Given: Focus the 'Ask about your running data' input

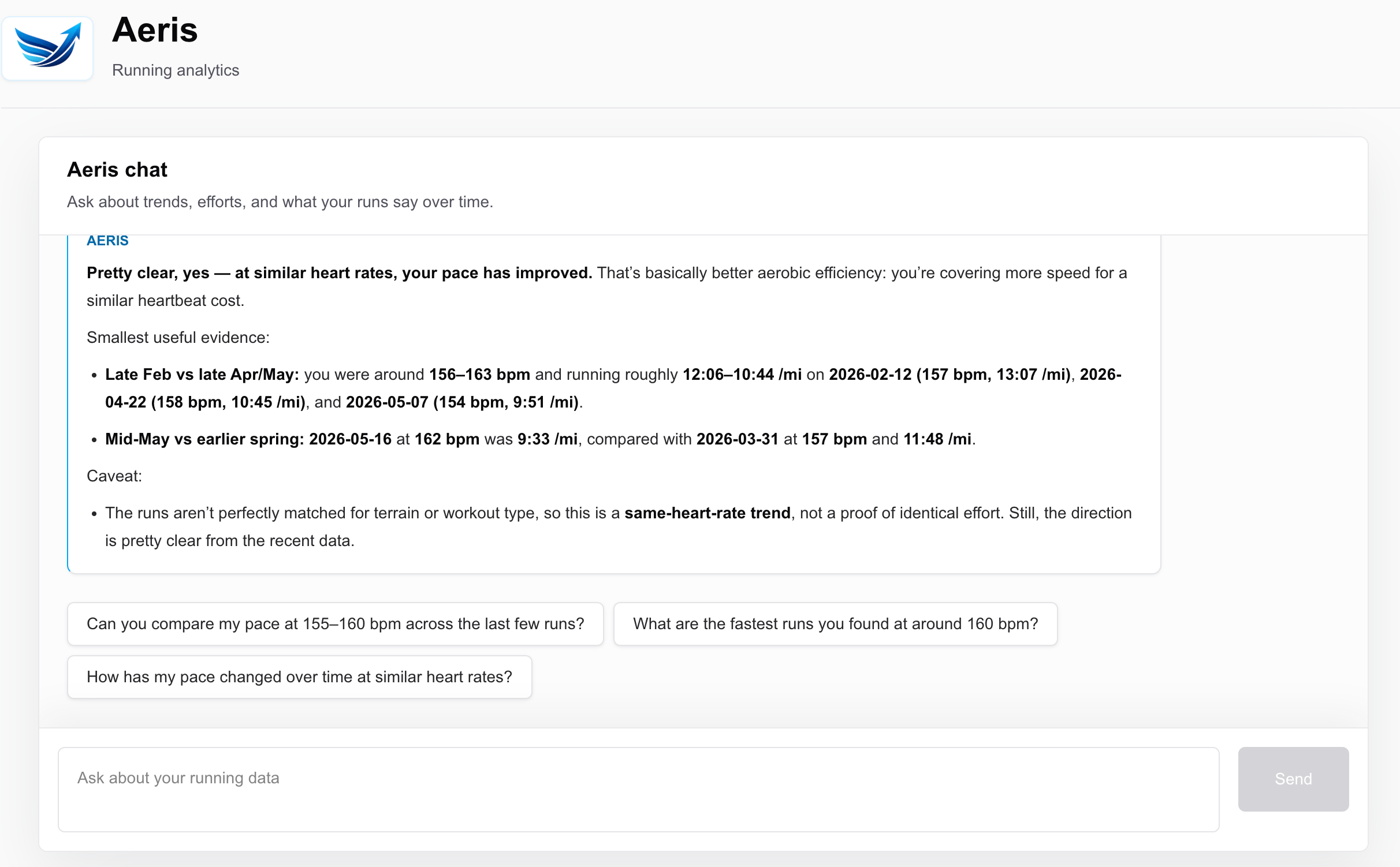Looking at the screenshot, I should [x=639, y=790].
